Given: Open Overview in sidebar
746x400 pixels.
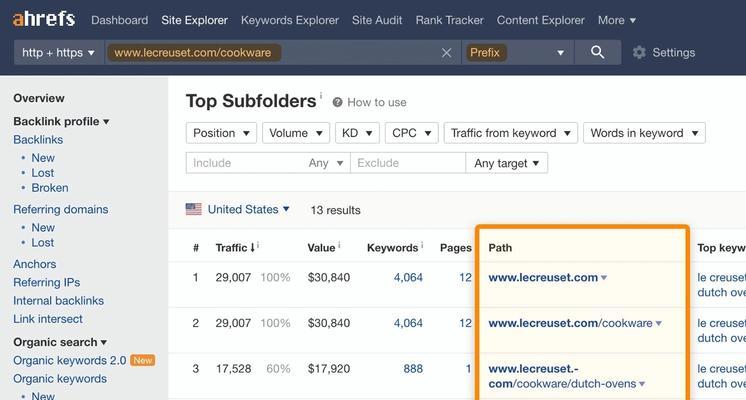Looking at the screenshot, I should 39,98.
